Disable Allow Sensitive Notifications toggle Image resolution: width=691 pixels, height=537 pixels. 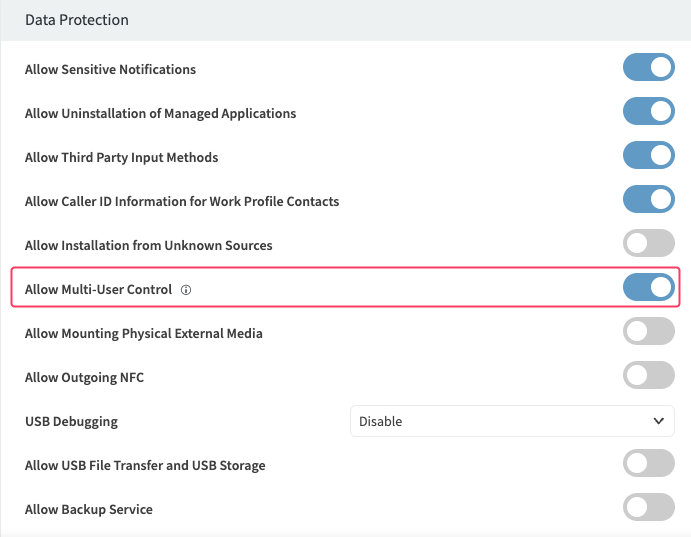(648, 68)
